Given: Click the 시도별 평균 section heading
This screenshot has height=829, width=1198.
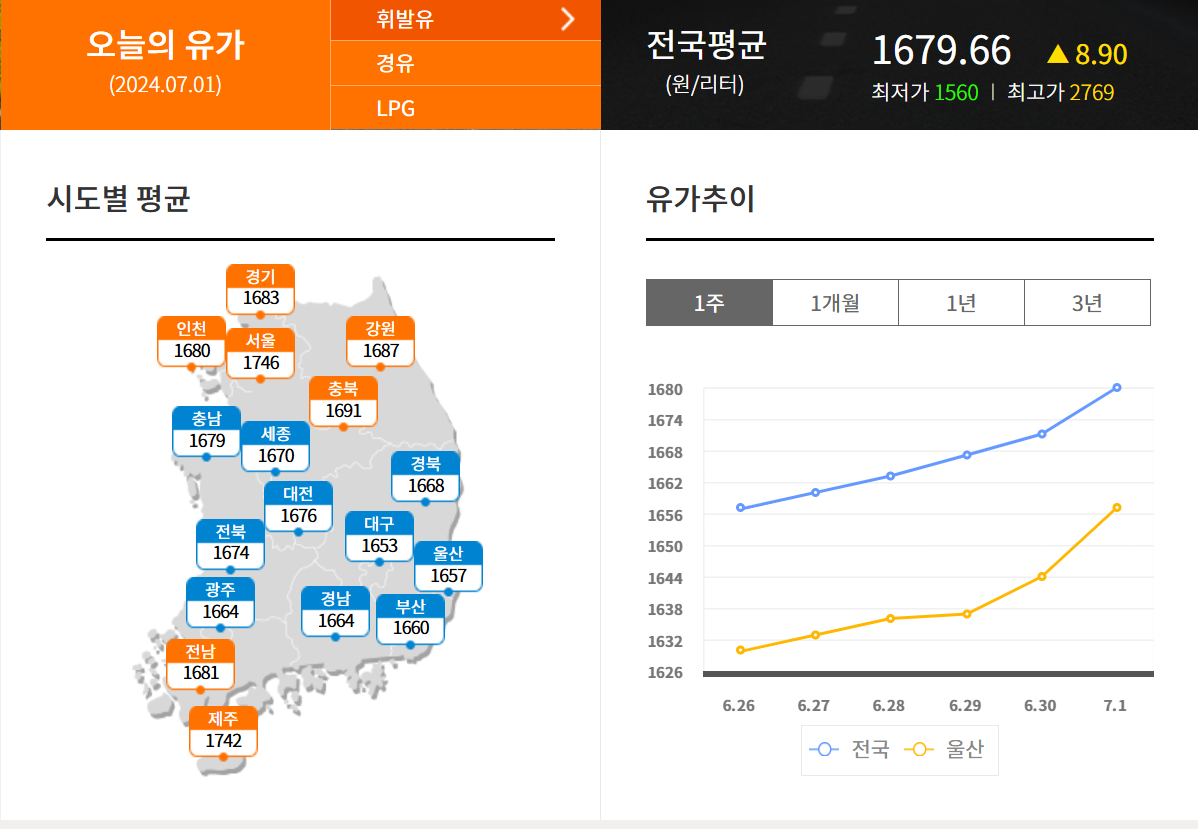Looking at the screenshot, I should click(118, 199).
